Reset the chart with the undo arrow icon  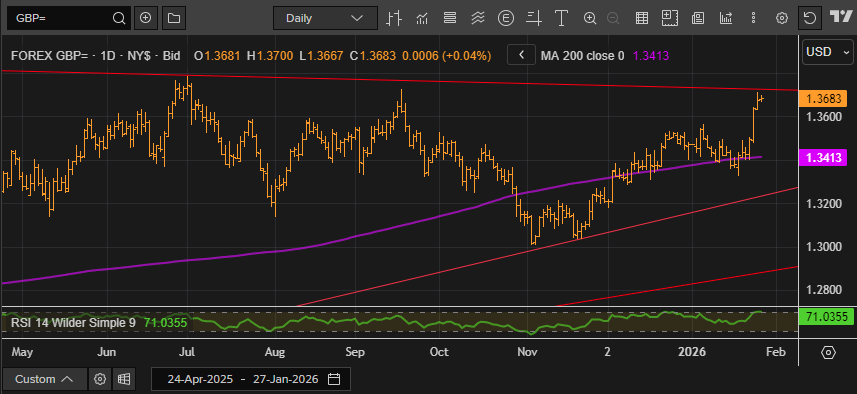[x=809, y=18]
